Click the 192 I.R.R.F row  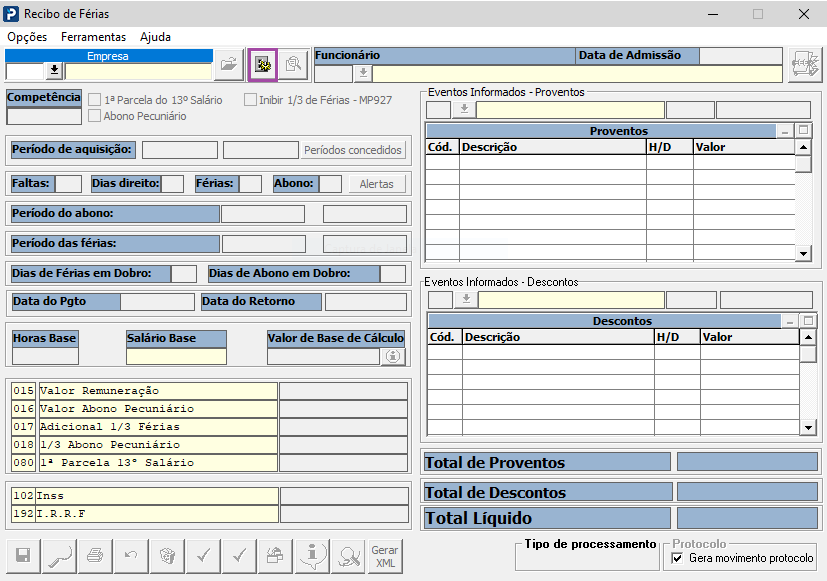click(x=210, y=514)
